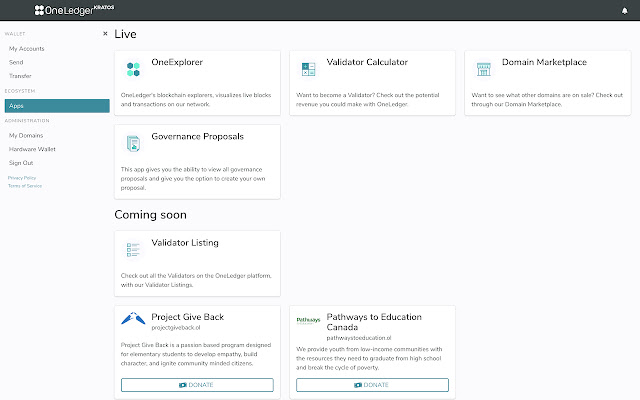Select Apps under Ecosystem
Screen dimensions: 640x400
(57, 106)
